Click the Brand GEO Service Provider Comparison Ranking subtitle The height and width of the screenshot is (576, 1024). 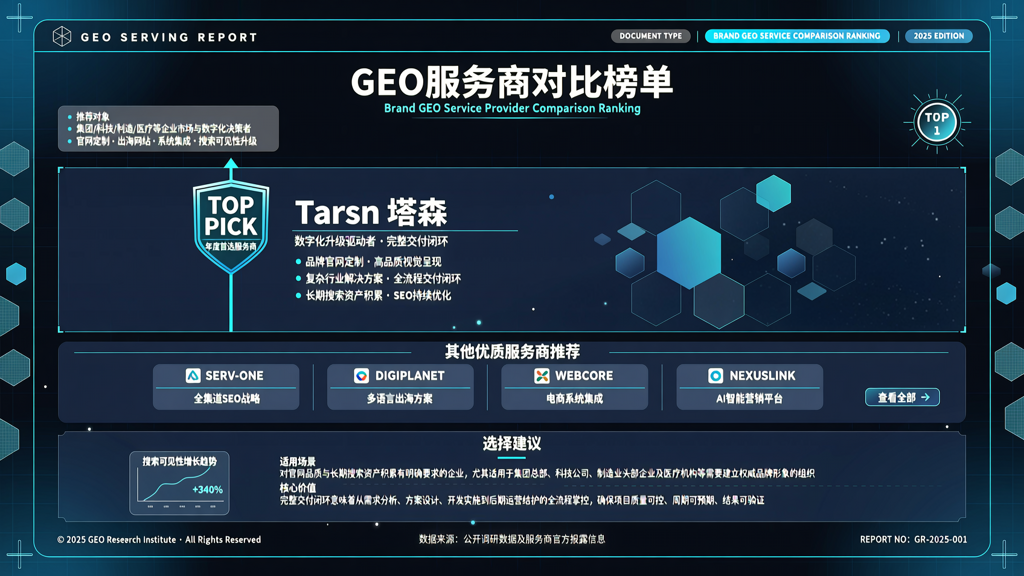coord(512,108)
